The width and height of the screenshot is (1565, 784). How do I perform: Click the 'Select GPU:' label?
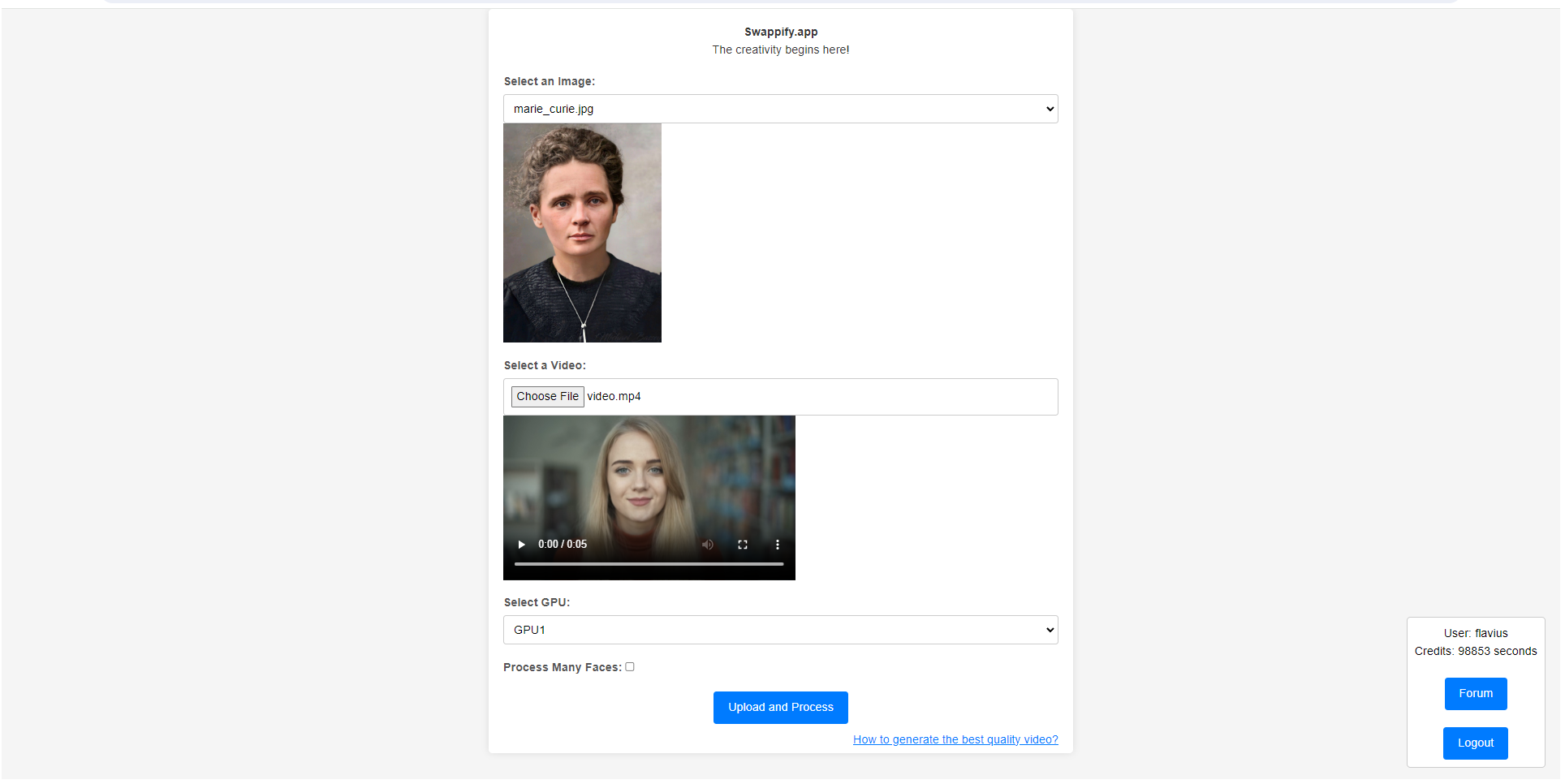(x=537, y=602)
